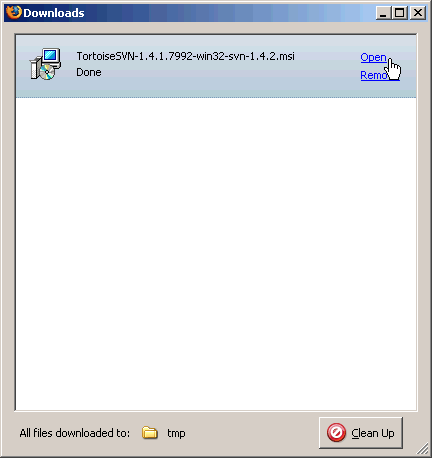
Task: Click the red prohibition icon on Clean Up
Action: point(336,433)
